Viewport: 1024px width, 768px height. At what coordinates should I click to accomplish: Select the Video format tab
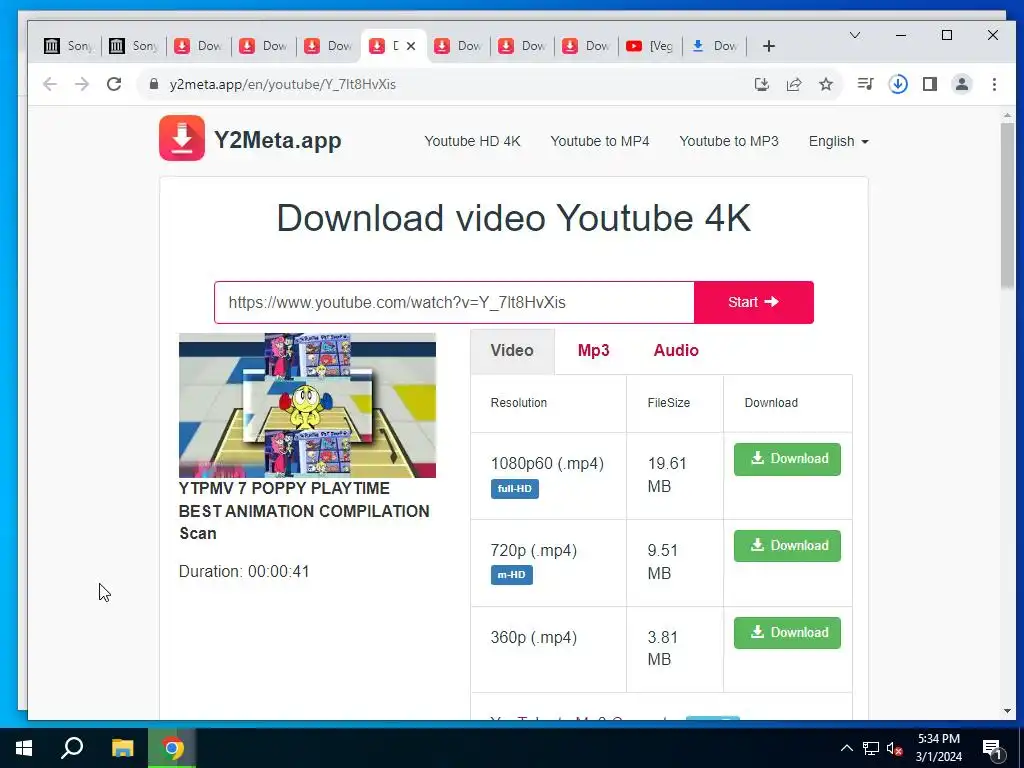(x=512, y=351)
